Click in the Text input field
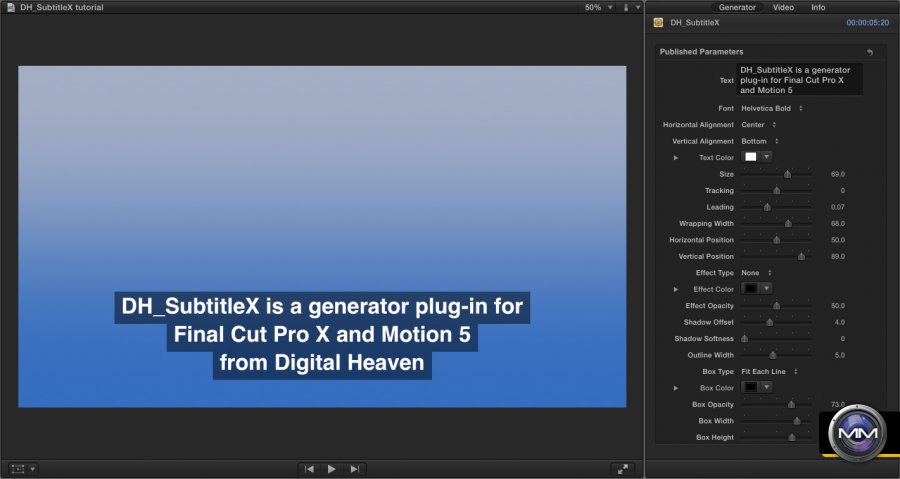This screenshot has width=900, height=479. (x=799, y=80)
